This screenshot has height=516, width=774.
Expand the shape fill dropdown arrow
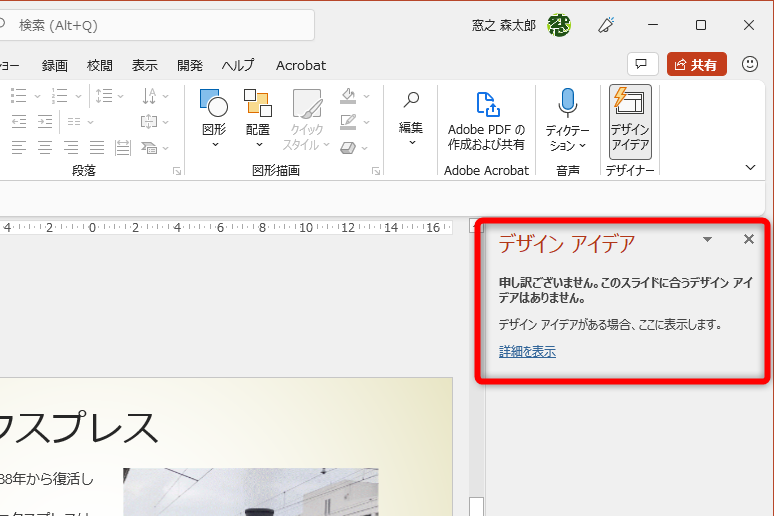point(366,96)
